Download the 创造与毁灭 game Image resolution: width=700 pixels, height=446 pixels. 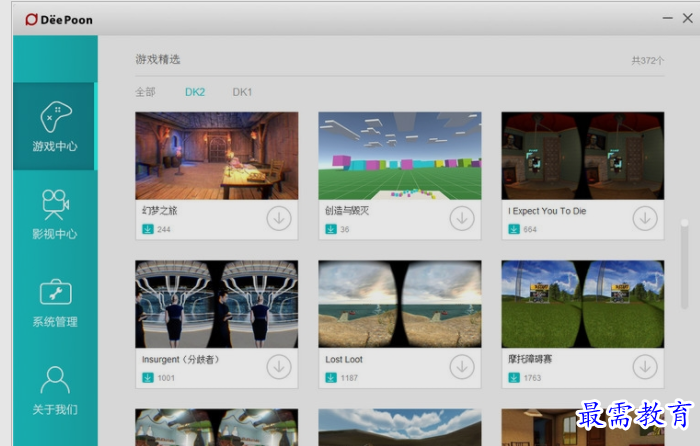click(462, 218)
